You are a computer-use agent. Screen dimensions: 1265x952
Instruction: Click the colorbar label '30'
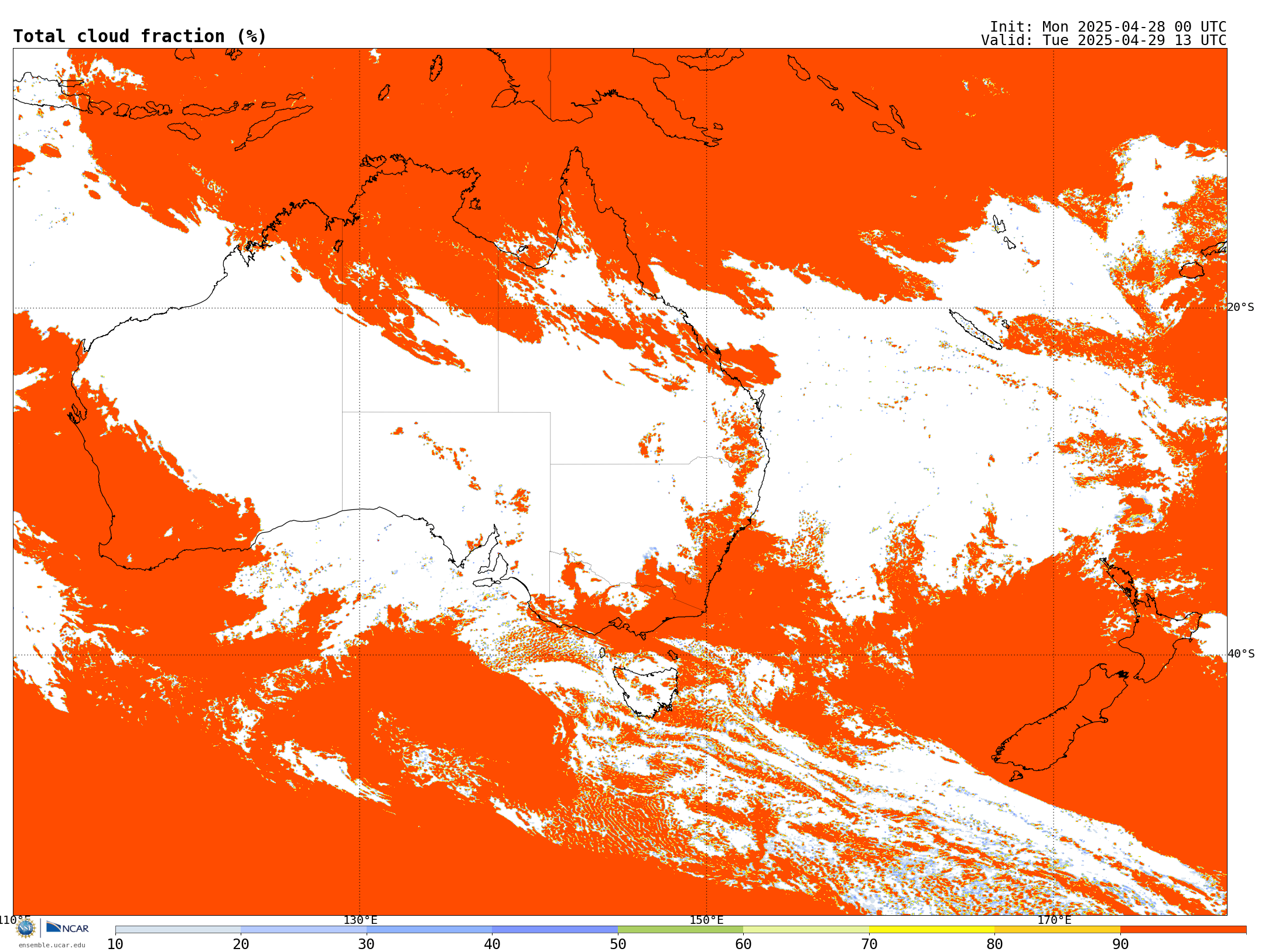367,944
